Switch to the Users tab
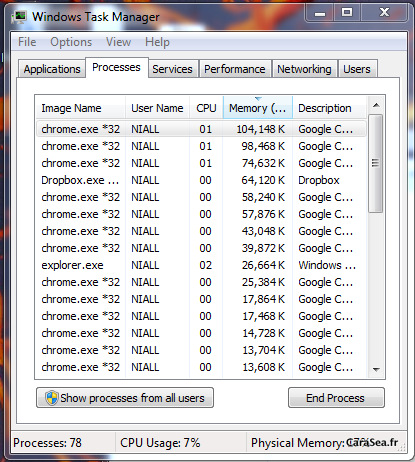This screenshot has width=415, height=462. 357,69
